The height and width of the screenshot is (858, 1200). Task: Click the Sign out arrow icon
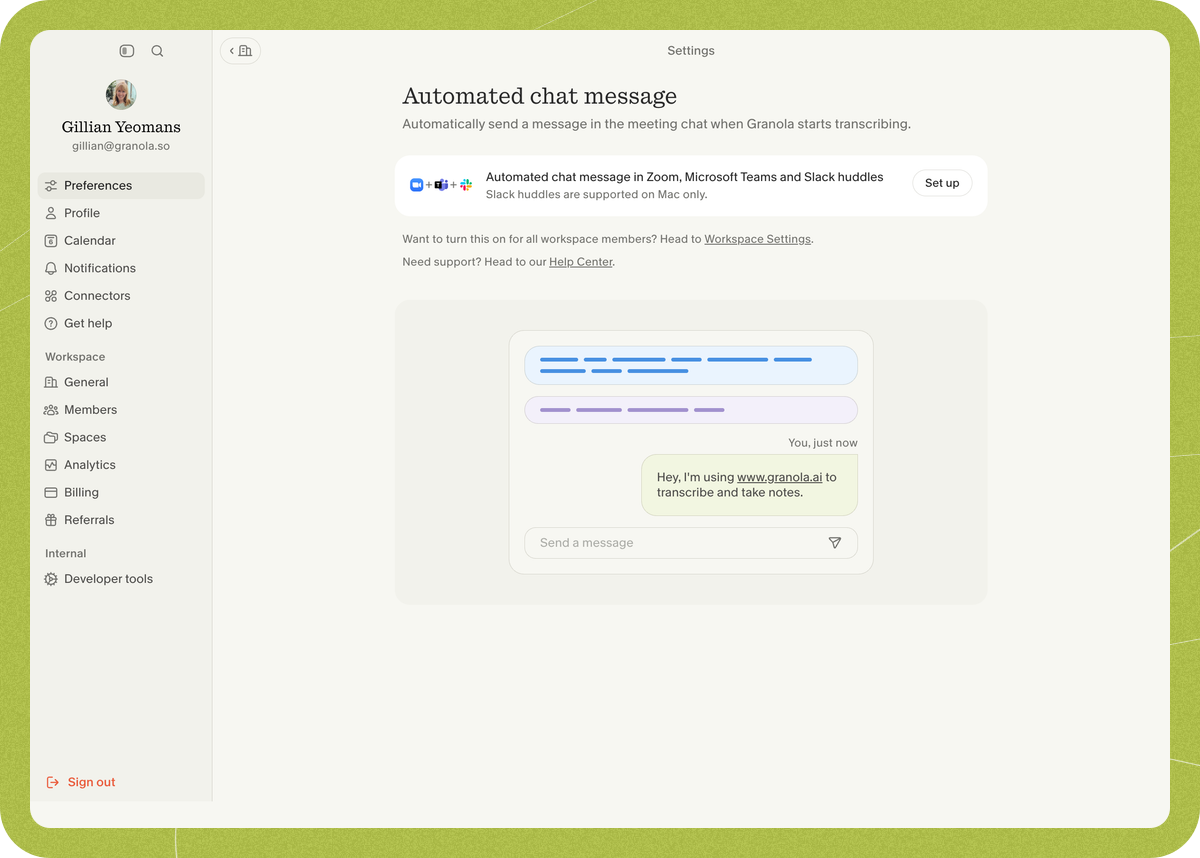53,782
